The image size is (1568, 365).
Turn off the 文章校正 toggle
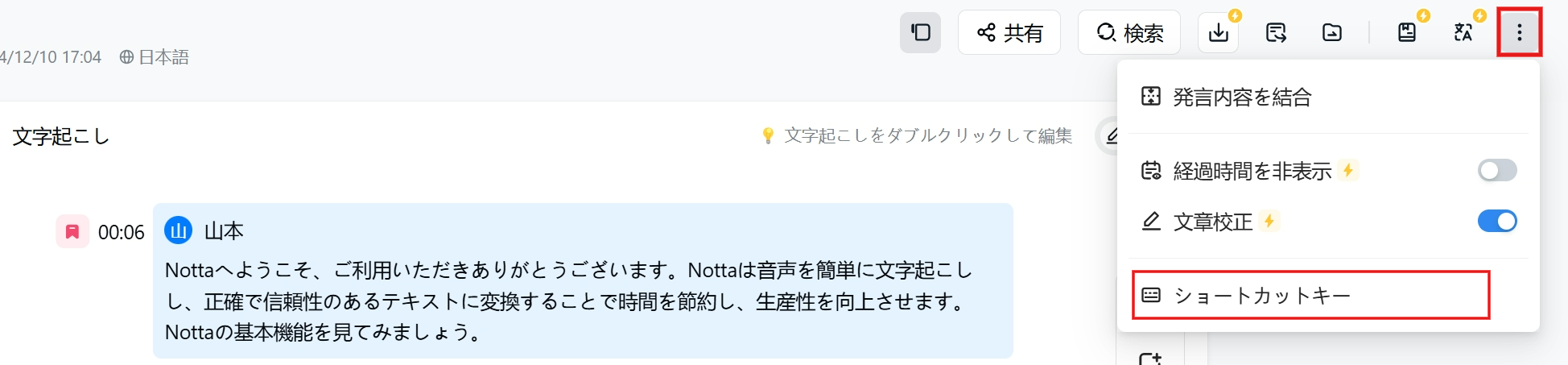1497,221
